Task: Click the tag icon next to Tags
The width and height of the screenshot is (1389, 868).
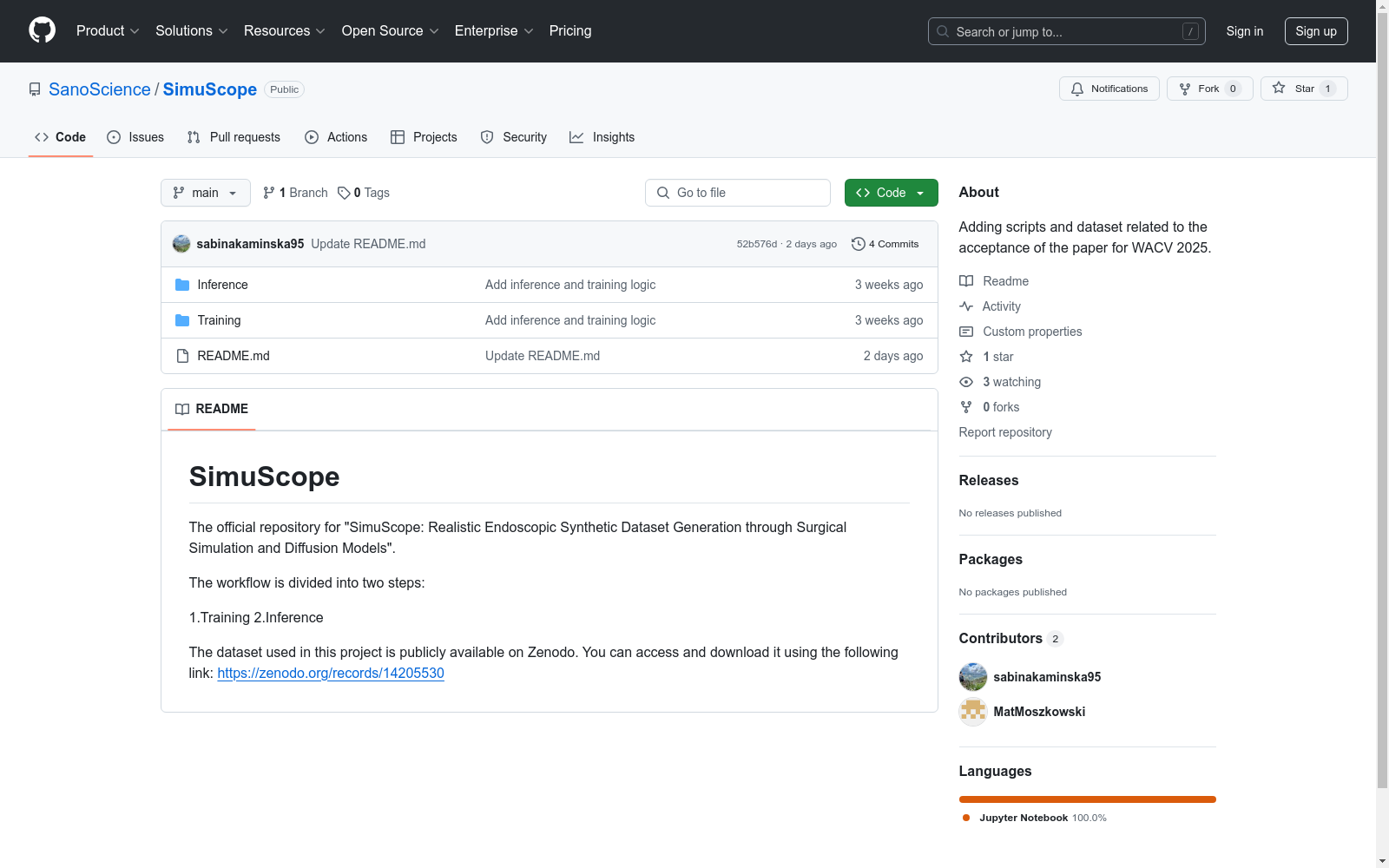Action: coord(344,193)
